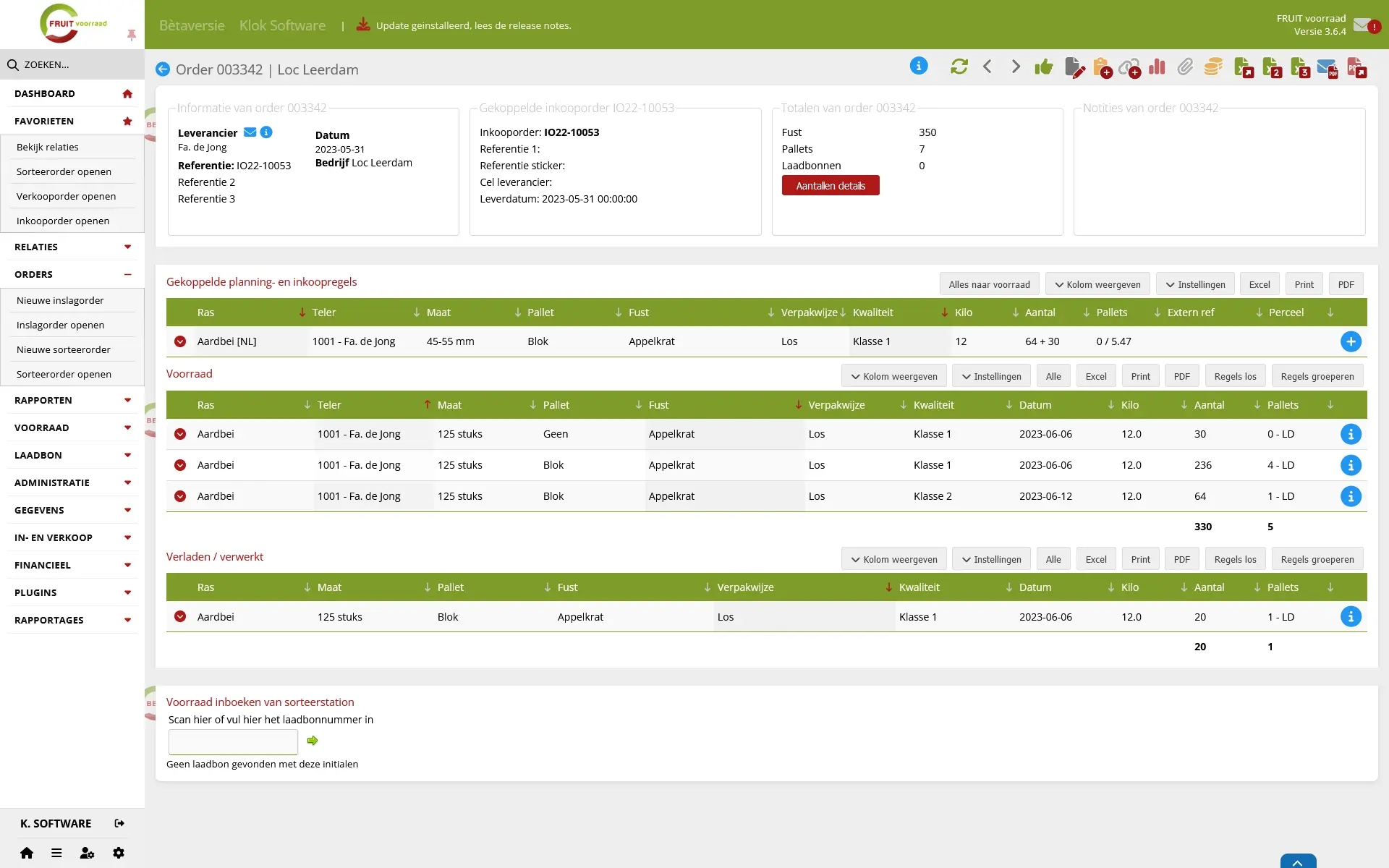The image size is (1389, 868).
Task: Submit laadbon number with green arrow
Action: click(x=313, y=741)
